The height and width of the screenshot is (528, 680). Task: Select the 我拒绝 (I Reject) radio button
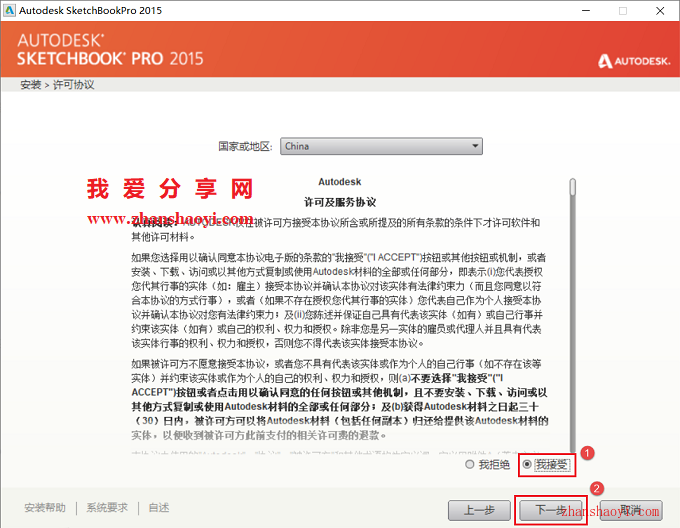[469, 464]
